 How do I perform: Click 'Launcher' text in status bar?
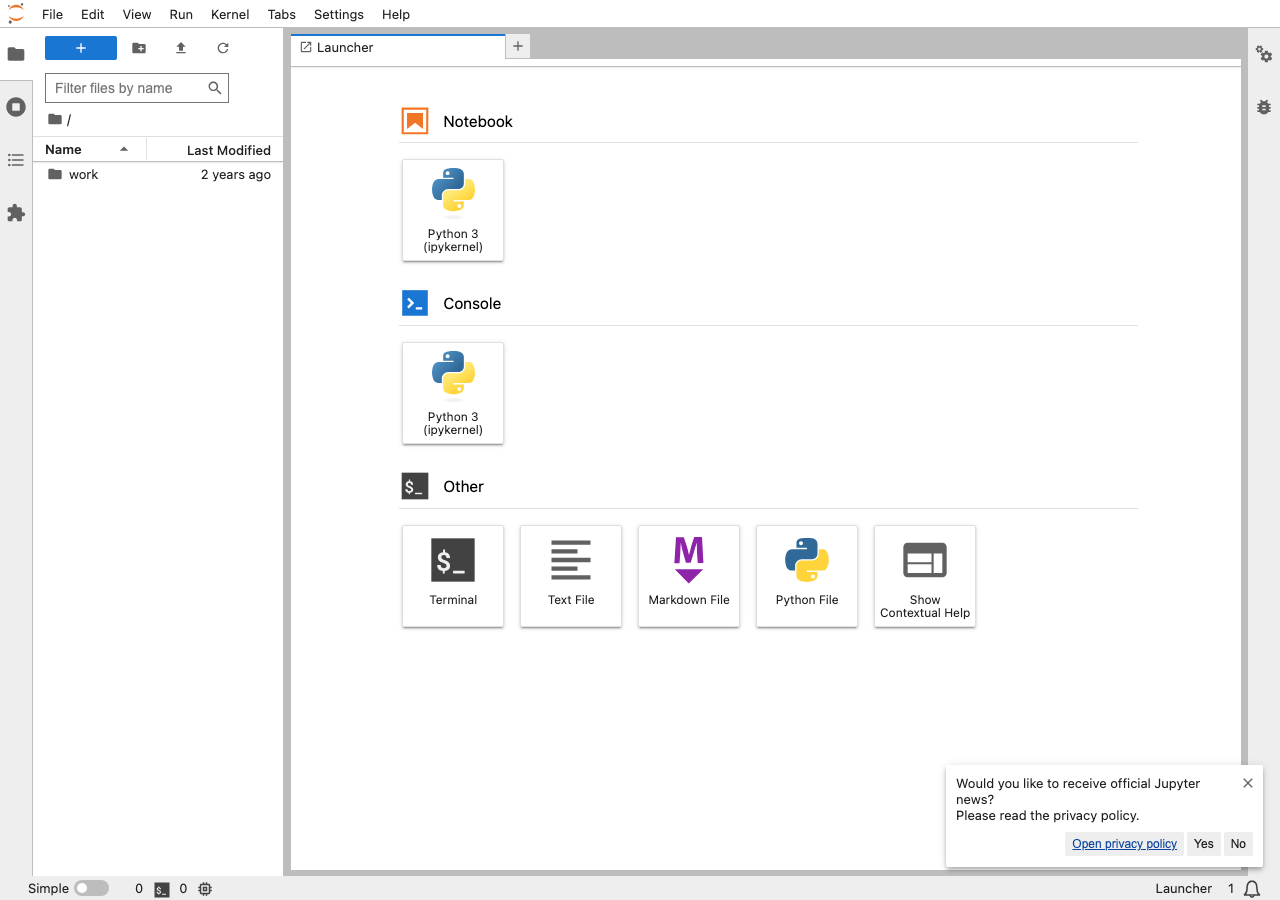(x=1183, y=888)
